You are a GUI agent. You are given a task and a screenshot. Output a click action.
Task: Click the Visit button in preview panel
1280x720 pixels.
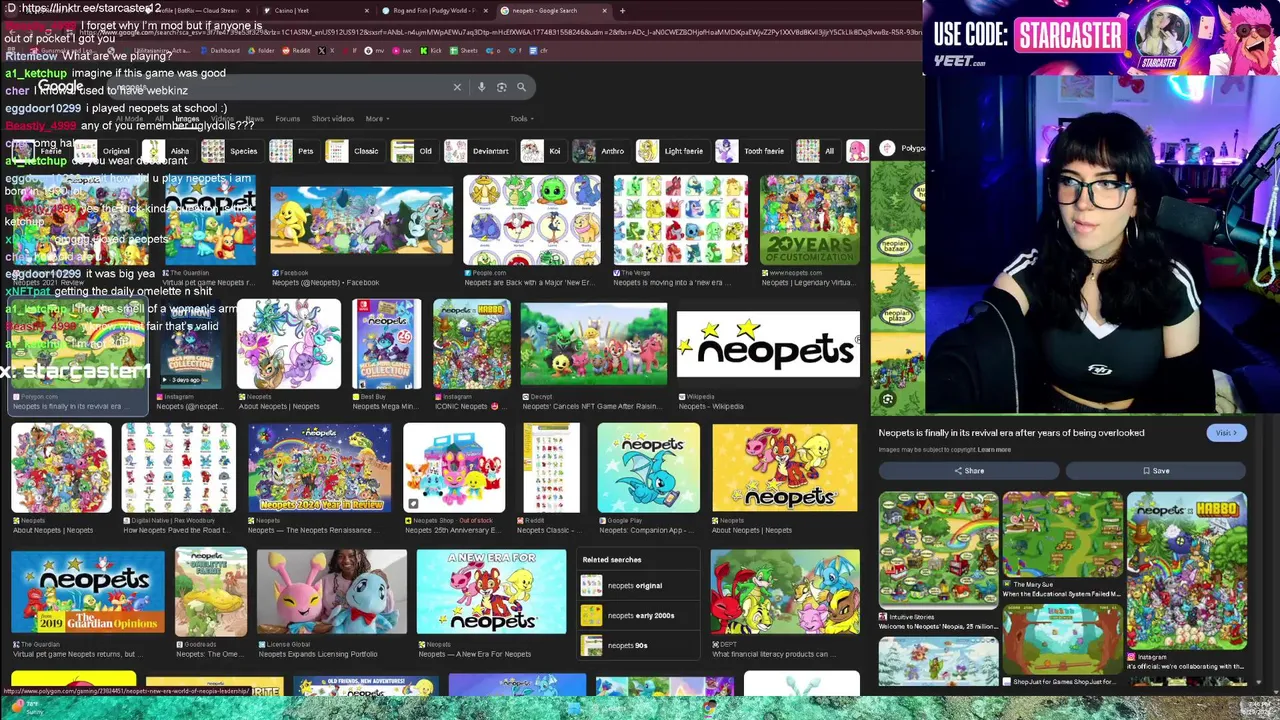1225,433
